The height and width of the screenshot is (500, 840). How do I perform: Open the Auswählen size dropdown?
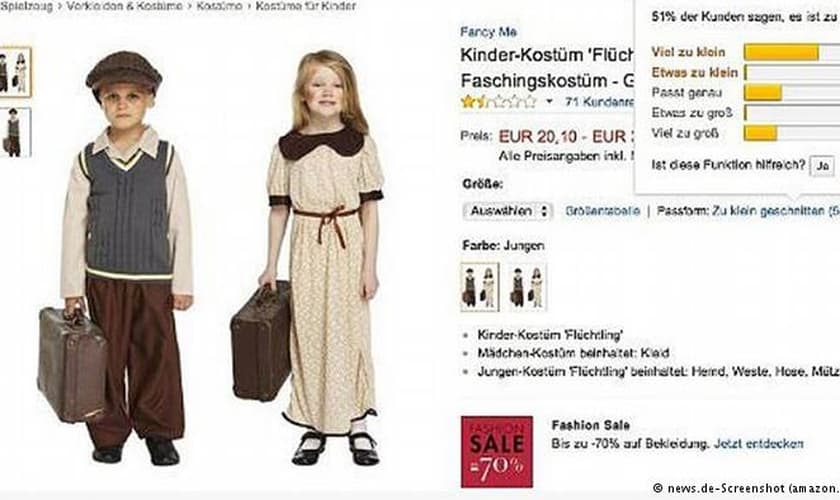click(x=507, y=211)
